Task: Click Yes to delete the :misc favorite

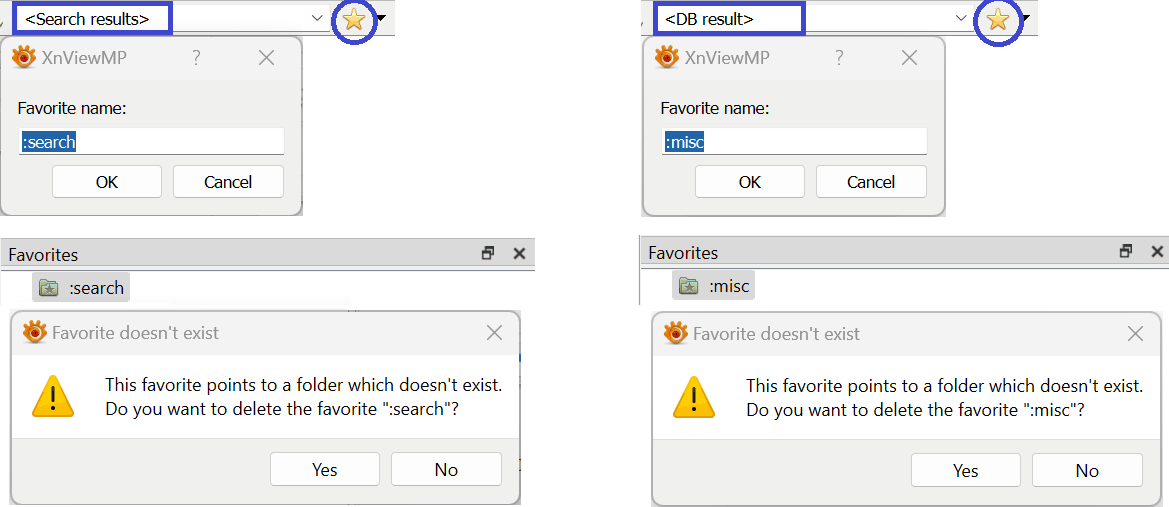Action: coord(966,470)
